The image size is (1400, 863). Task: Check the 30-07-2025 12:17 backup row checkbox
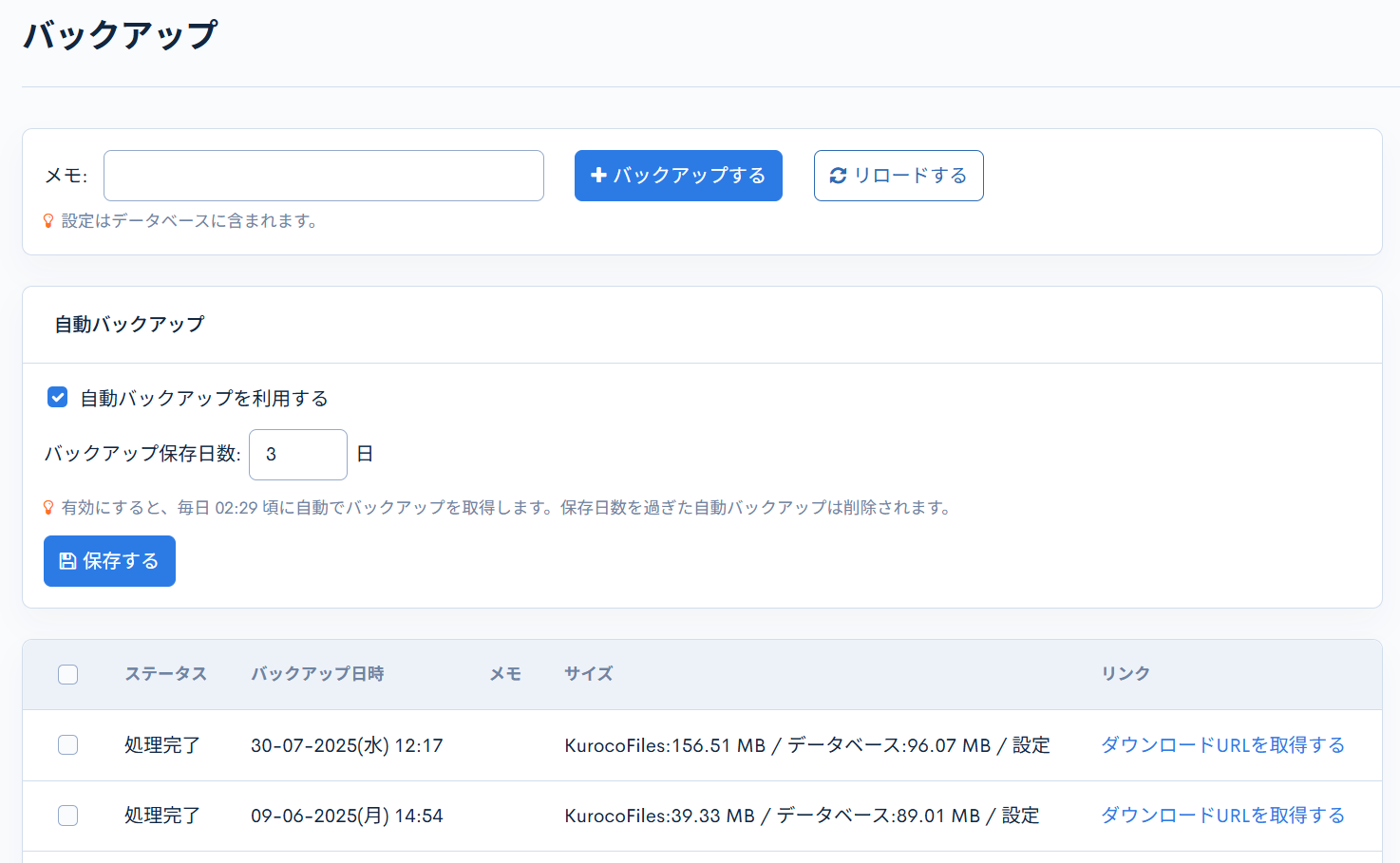68,745
